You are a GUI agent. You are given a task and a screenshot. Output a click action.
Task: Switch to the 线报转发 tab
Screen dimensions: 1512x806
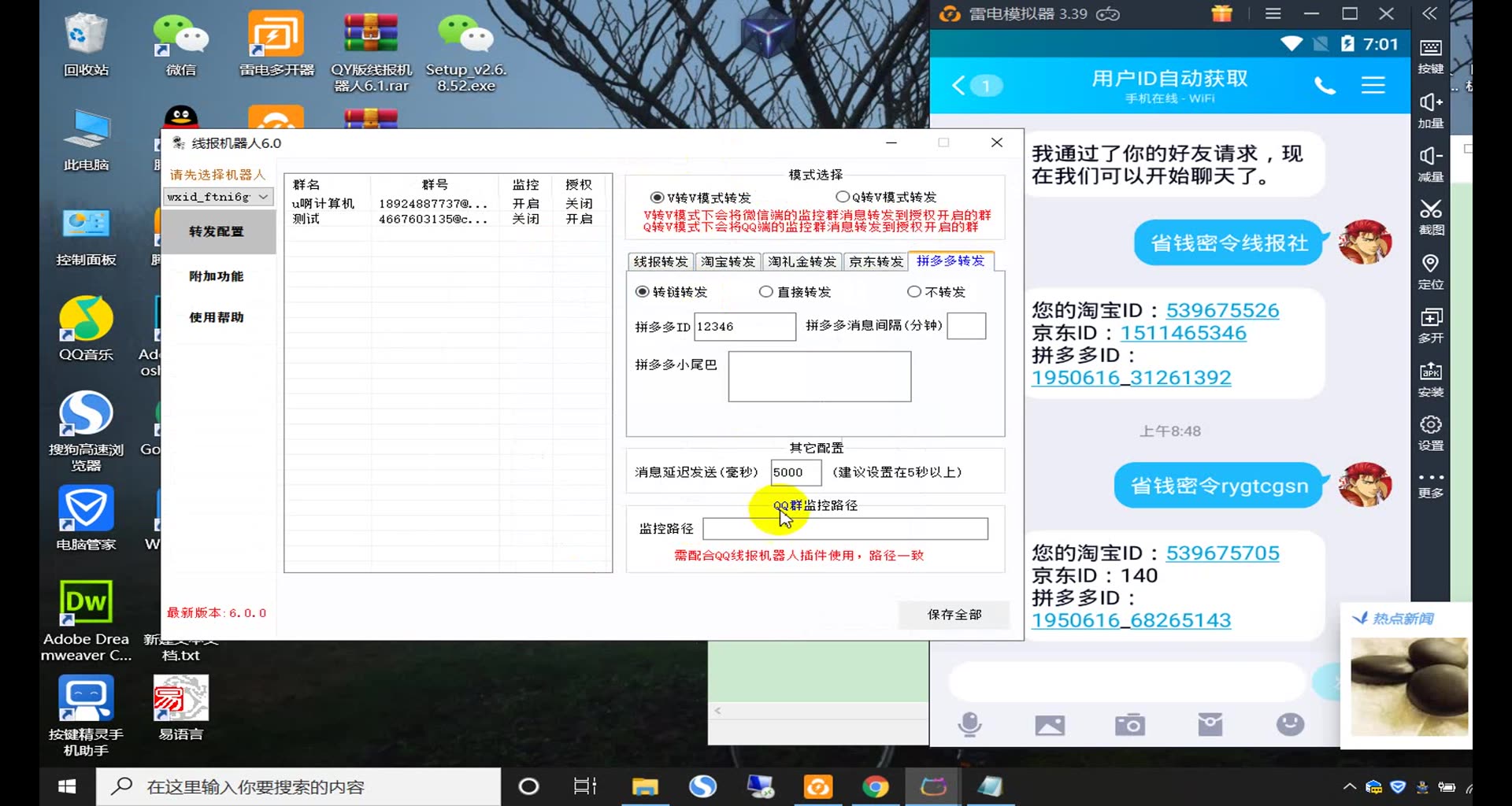tap(661, 261)
